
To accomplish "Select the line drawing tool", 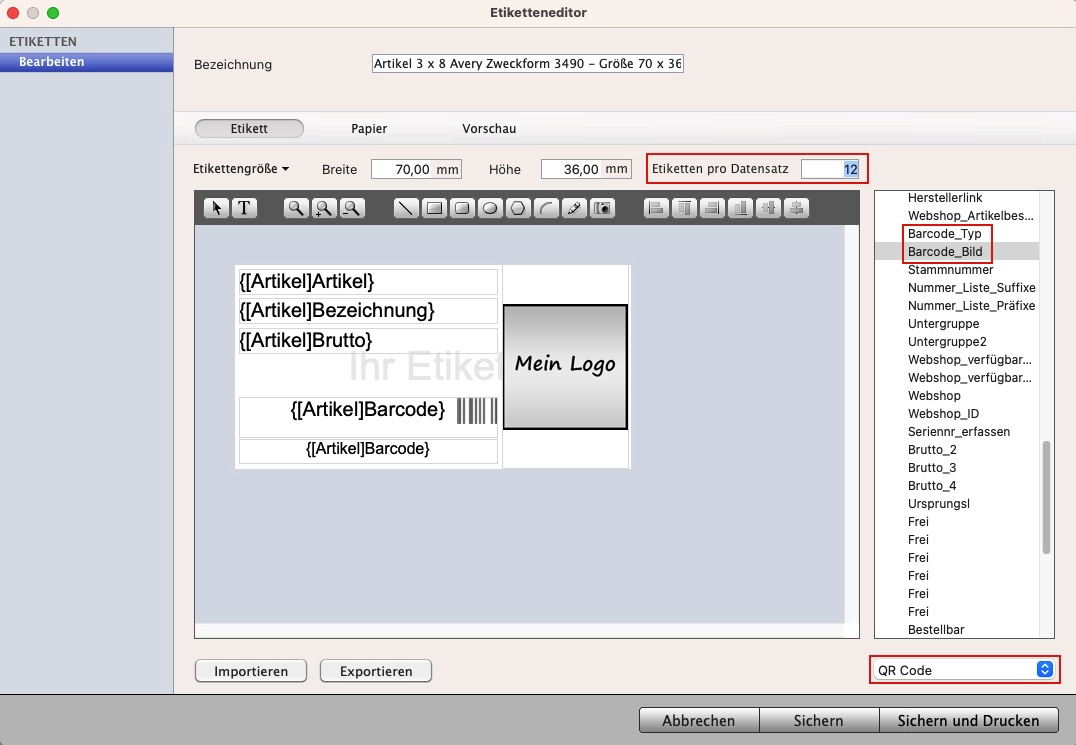I will (x=406, y=208).
